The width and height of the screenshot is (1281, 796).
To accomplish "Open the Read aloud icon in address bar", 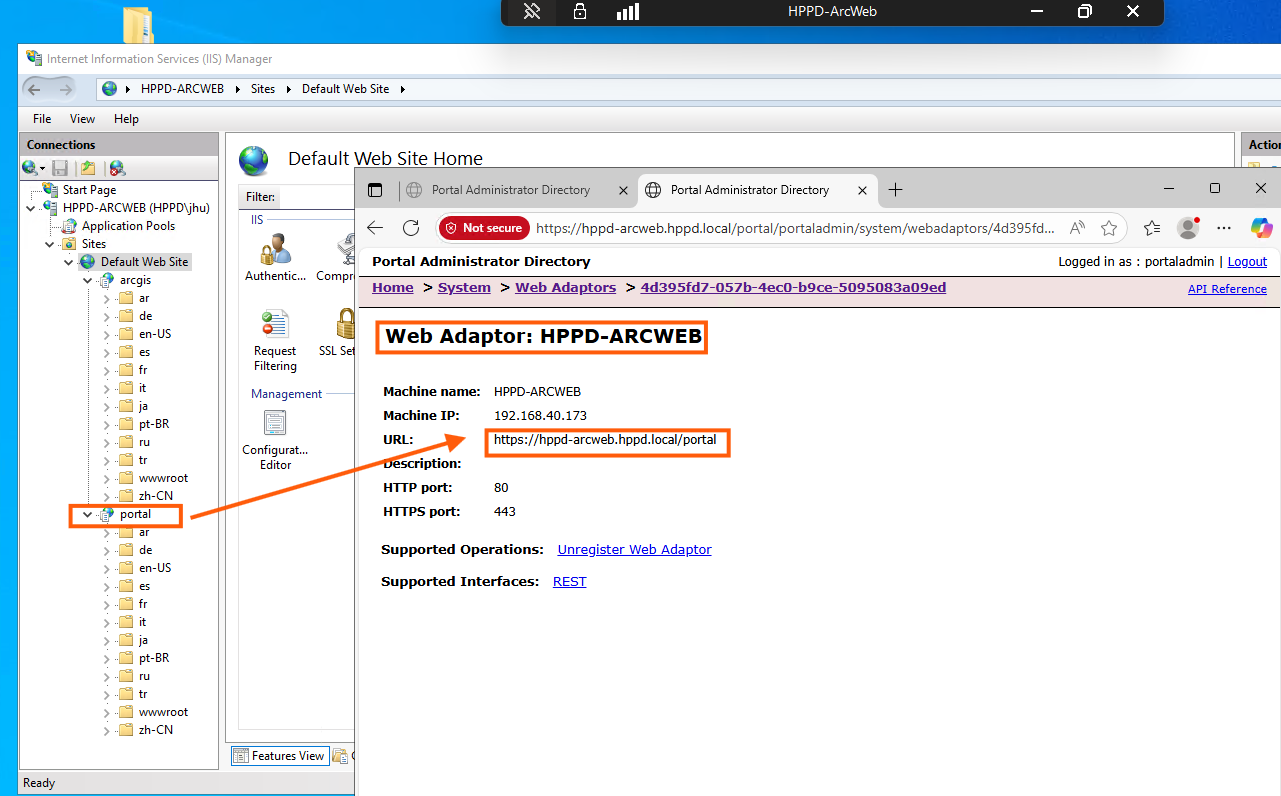I will click(1077, 228).
